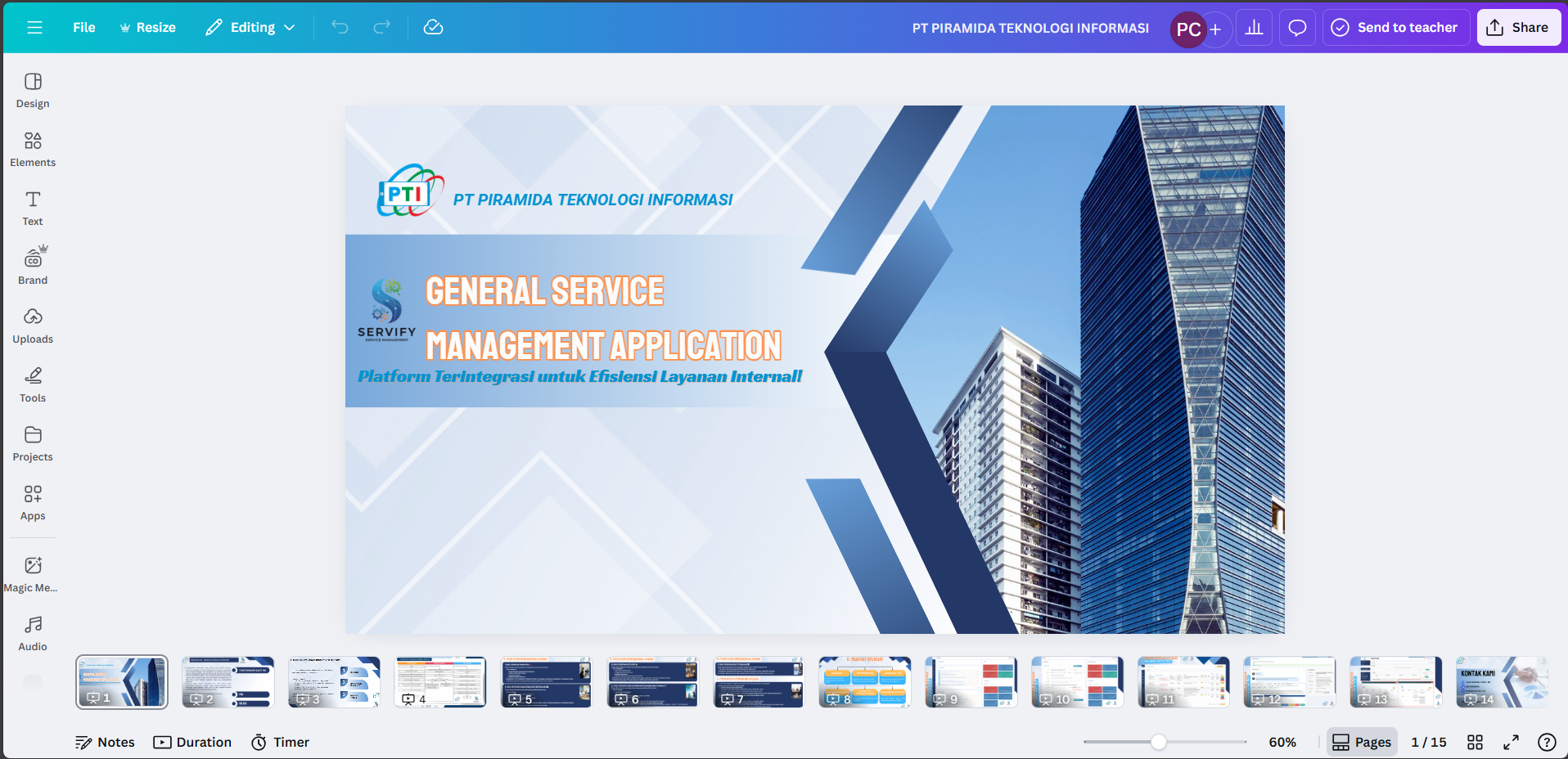Open the Resize menu

148,28
